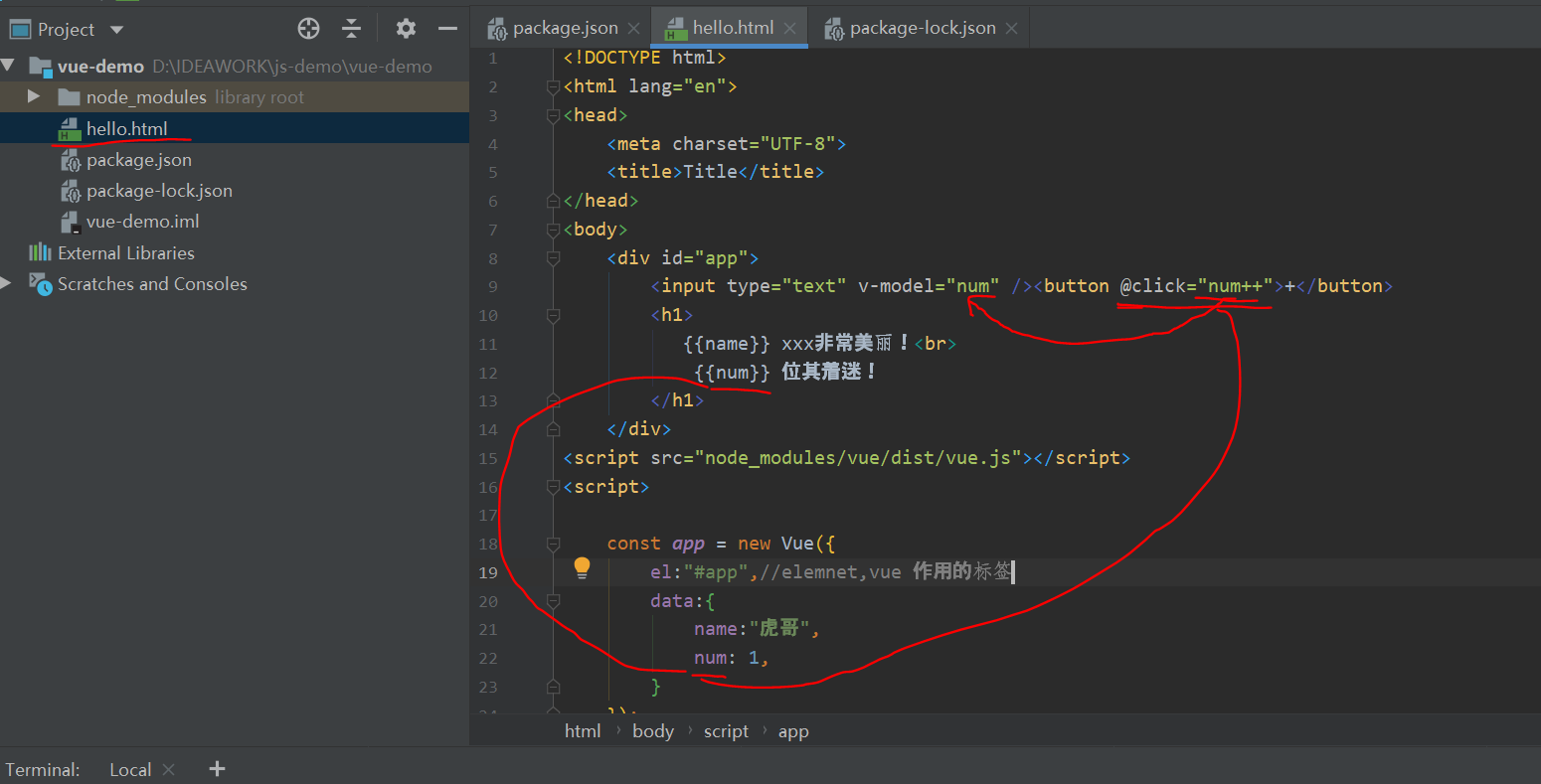Image resolution: width=1541 pixels, height=784 pixels.
Task: Click the hello.html file icon in tree
Action: click(x=70, y=128)
